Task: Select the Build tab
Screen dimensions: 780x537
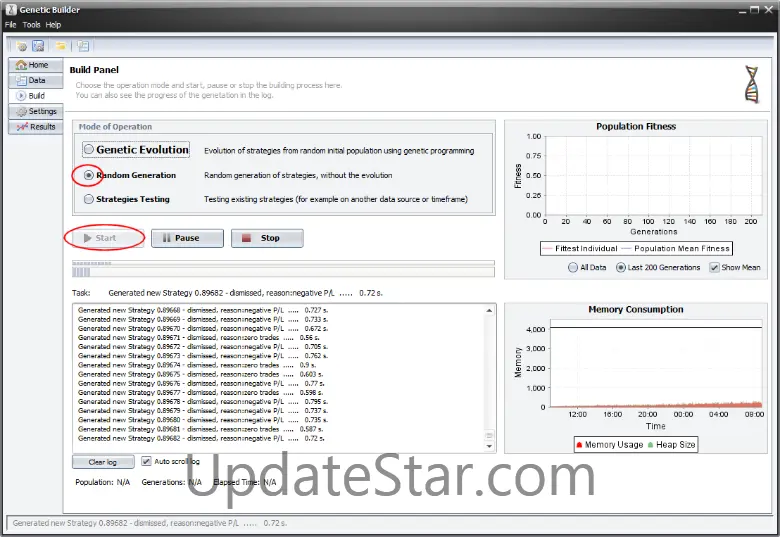Action: coord(36,95)
